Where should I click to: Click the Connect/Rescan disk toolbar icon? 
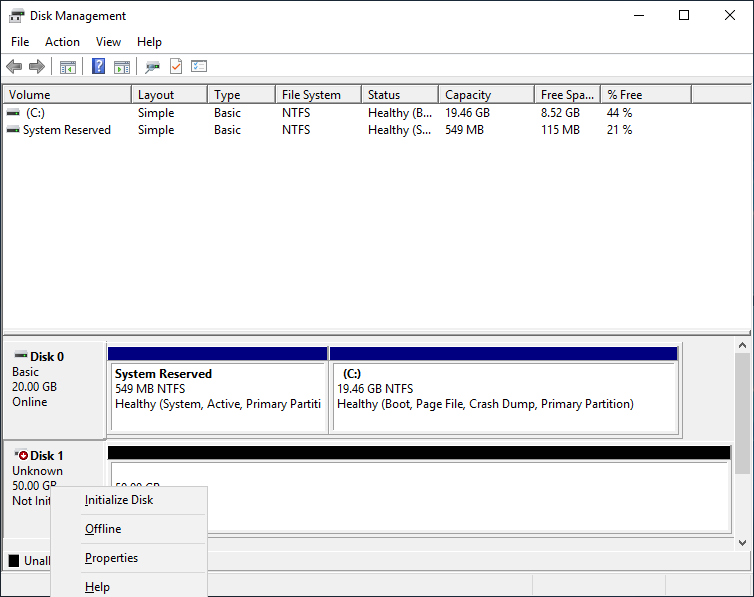click(152, 67)
